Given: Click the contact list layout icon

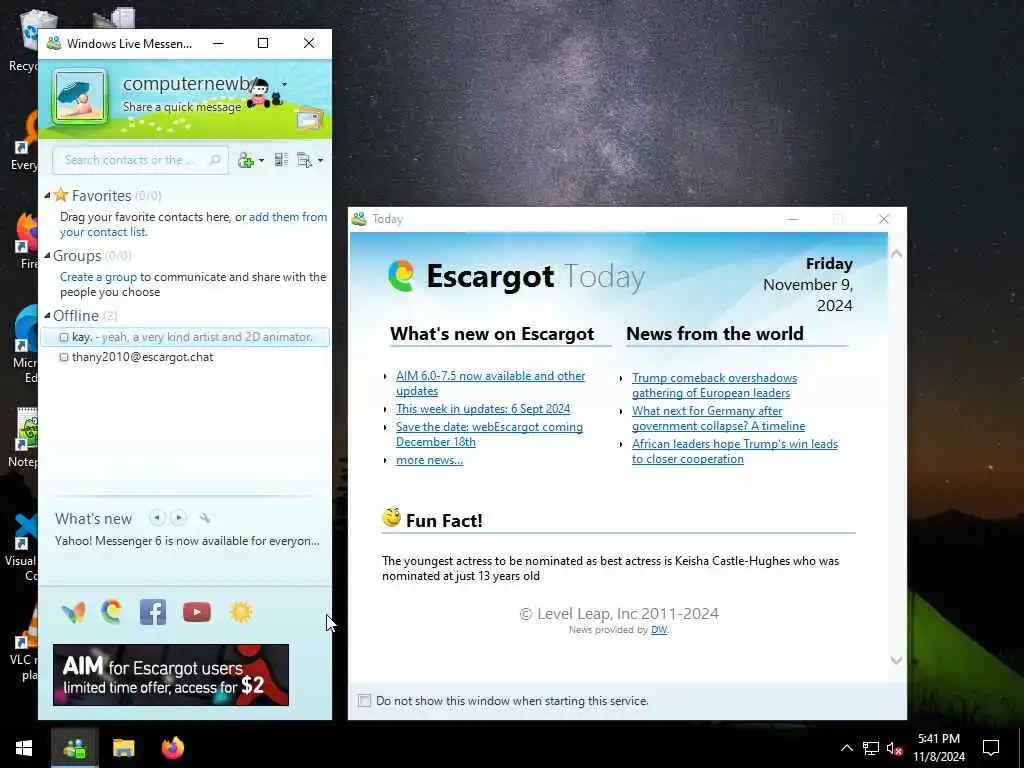Looking at the screenshot, I should coord(281,160).
